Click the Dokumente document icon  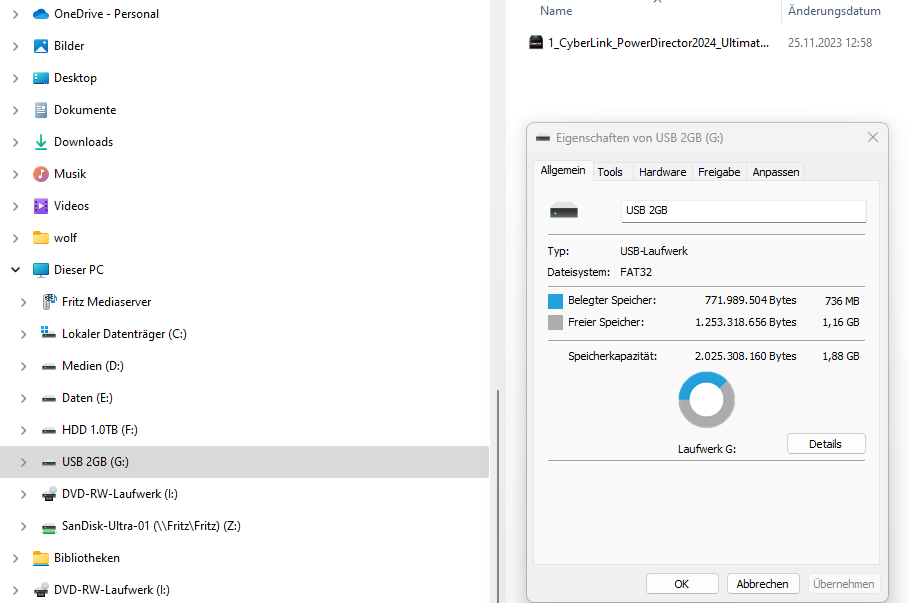pos(41,110)
